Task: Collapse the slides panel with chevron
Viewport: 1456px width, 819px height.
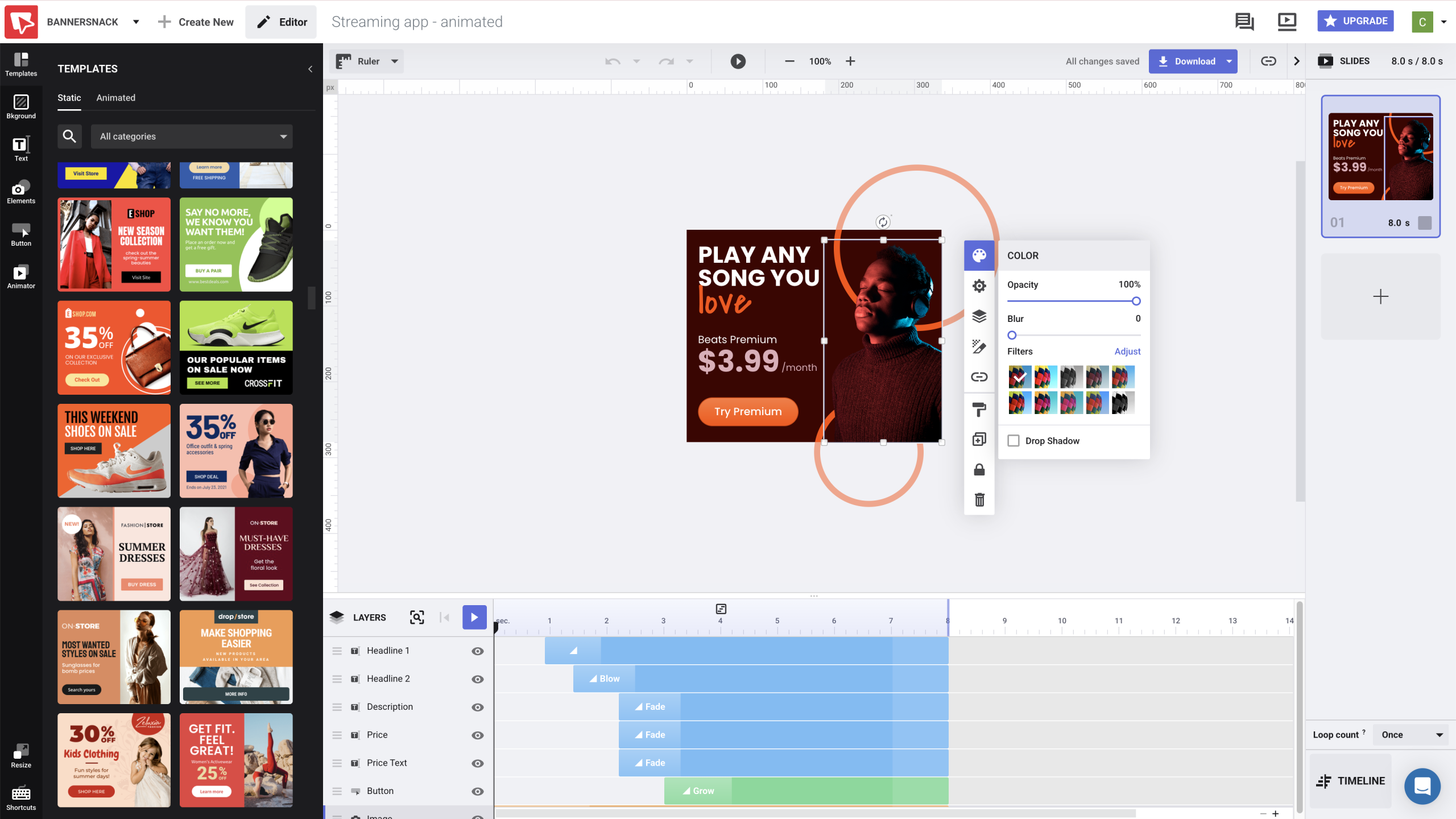Action: pos(1296,61)
